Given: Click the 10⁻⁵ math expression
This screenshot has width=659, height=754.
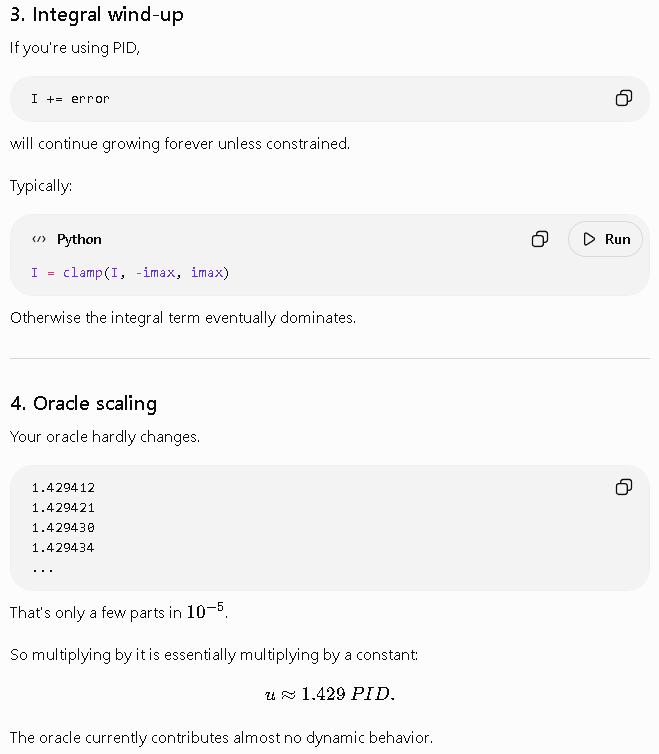Looking at the screenshot, I should tap(205, 610).
